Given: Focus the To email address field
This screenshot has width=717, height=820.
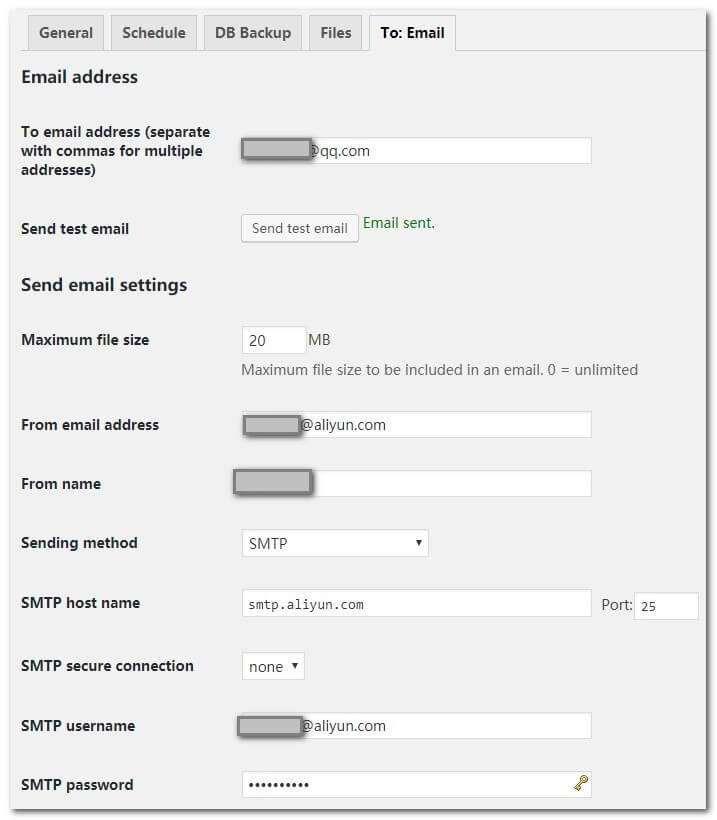Looking at the screenshot, I should pos(450,151).
